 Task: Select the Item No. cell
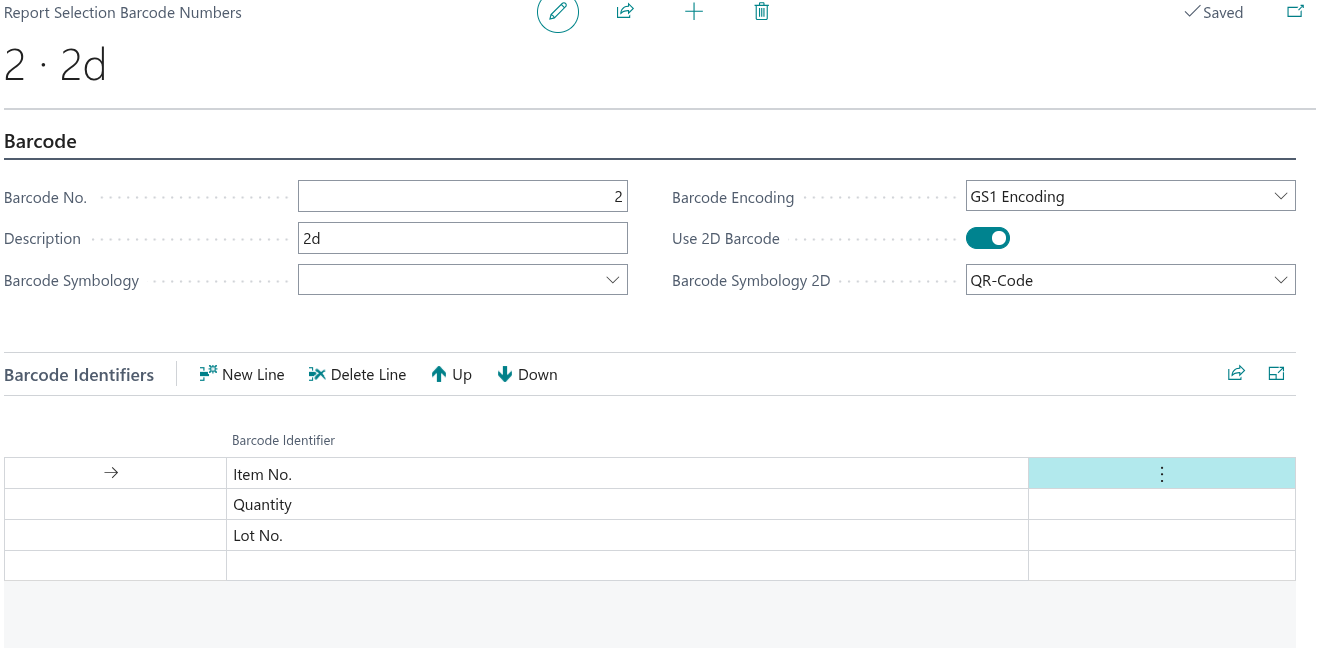coord(627,474)
